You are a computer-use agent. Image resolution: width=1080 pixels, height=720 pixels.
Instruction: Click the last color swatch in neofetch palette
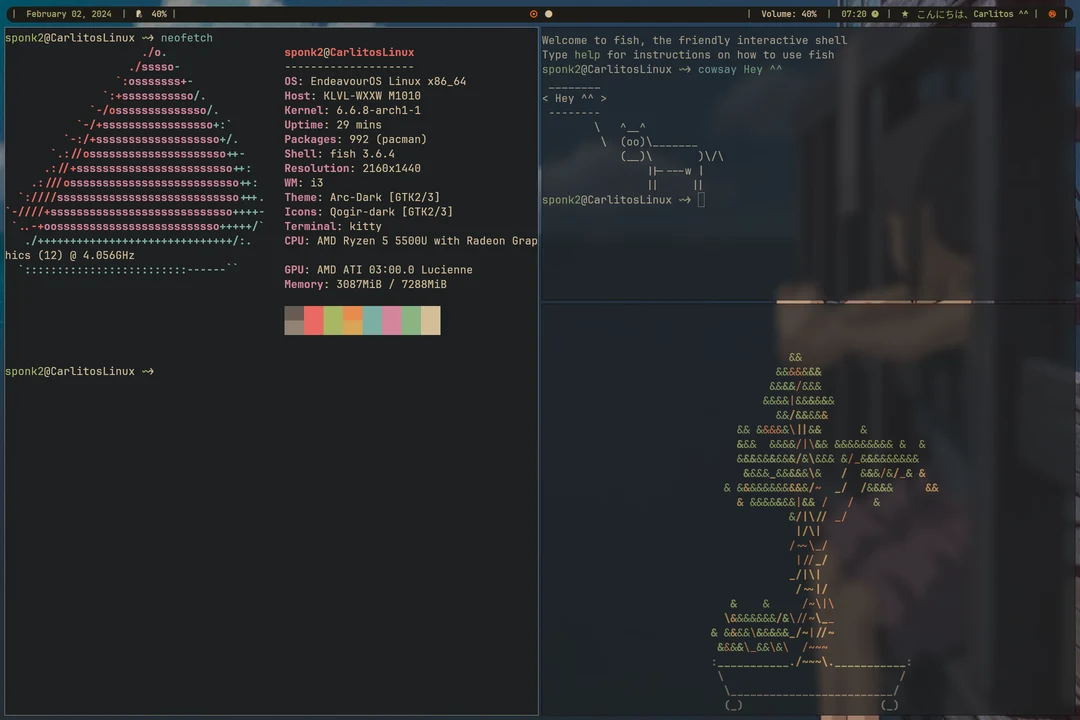pyautogui.click(x=432, y=320)
